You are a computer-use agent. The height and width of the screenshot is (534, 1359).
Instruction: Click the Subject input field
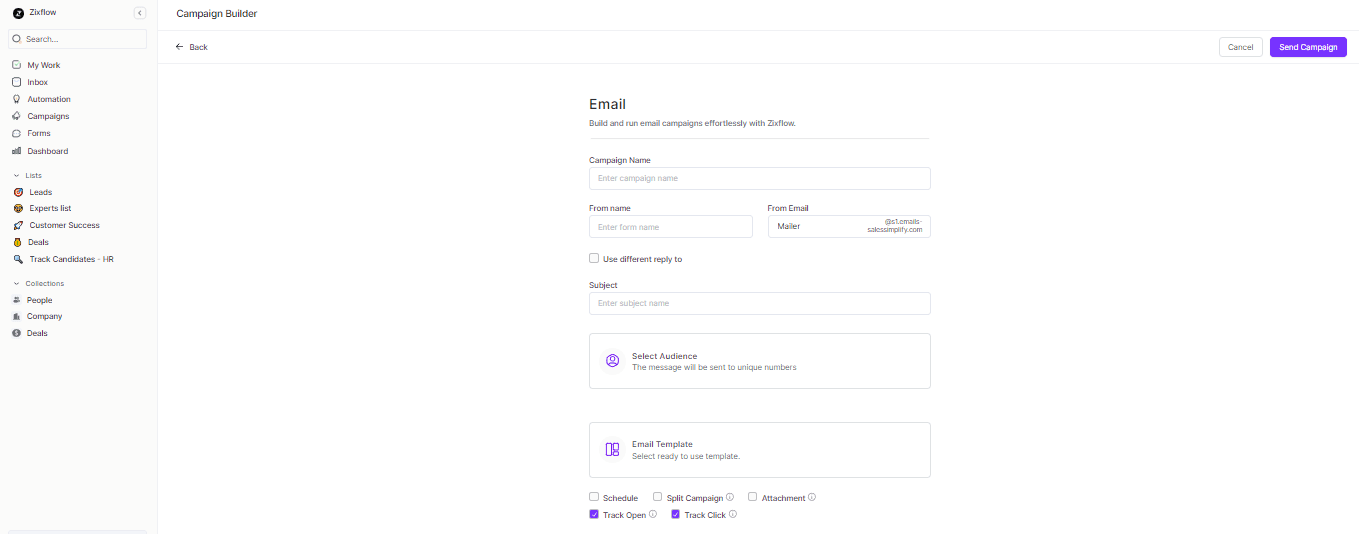[x=760, y=303]
